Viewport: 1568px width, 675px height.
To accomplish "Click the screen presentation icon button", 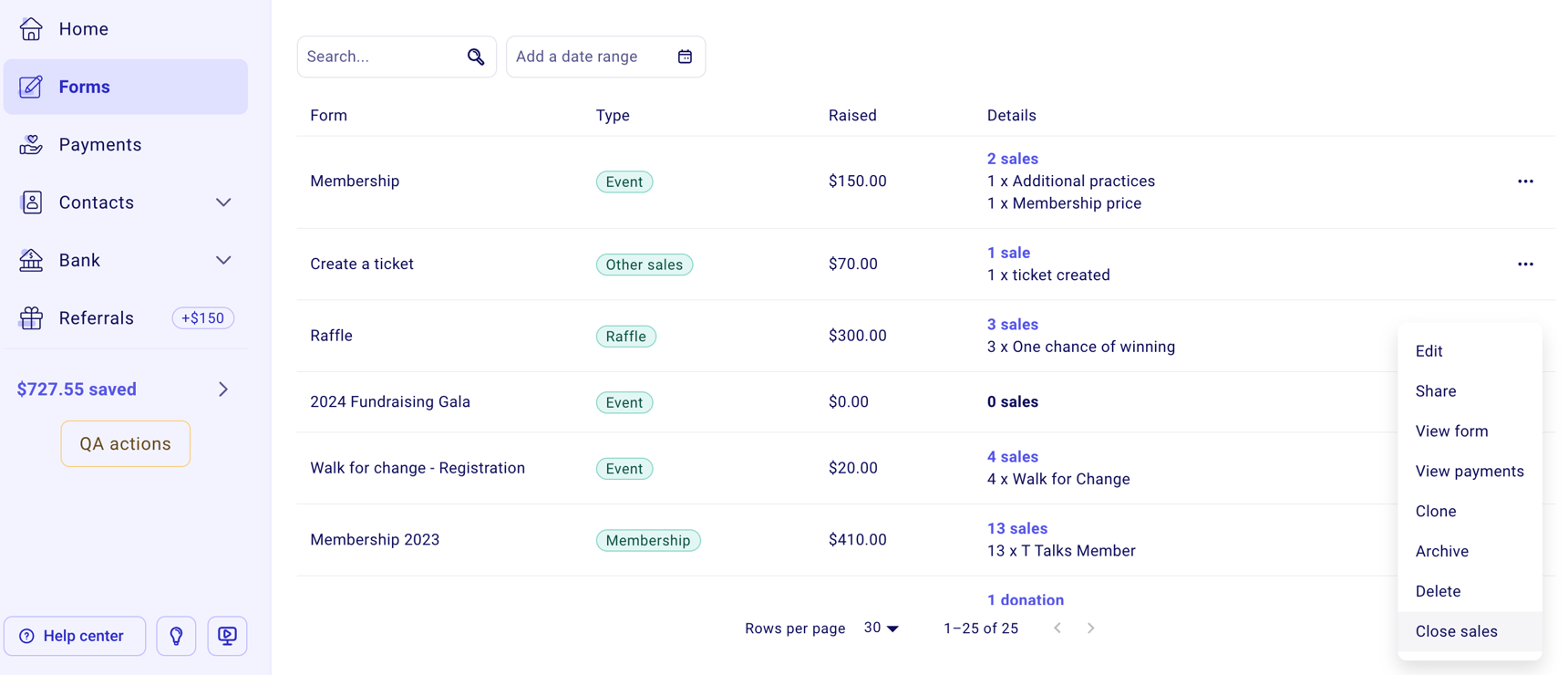I will [x=227, y=636].
